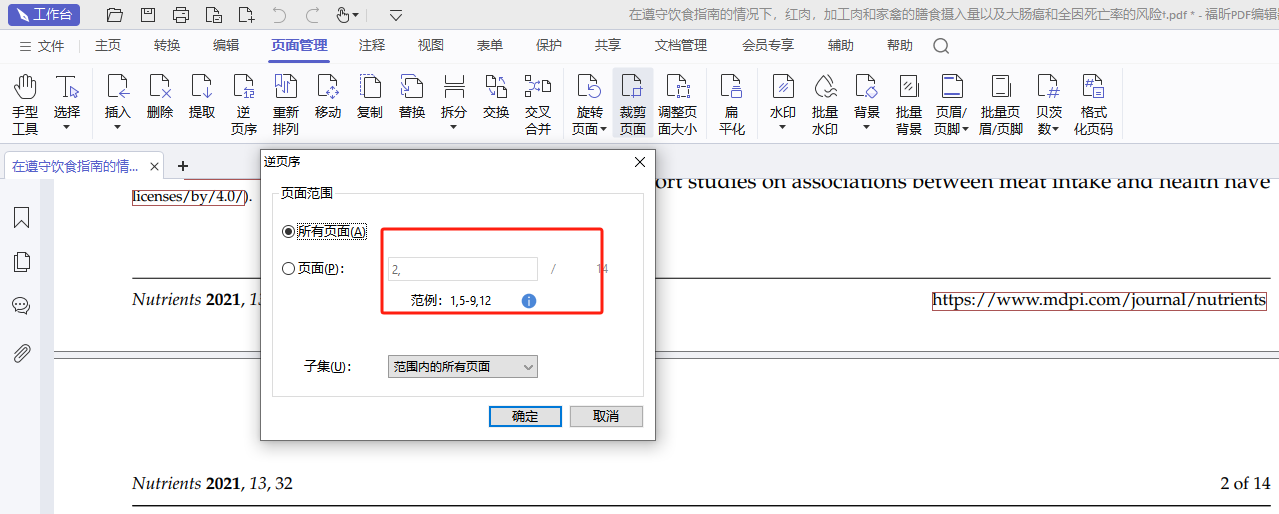Image resolution: width=1279 pixels, height=514 pixels.
Task: Open the 文件 menu
Action: pos(42,46)
